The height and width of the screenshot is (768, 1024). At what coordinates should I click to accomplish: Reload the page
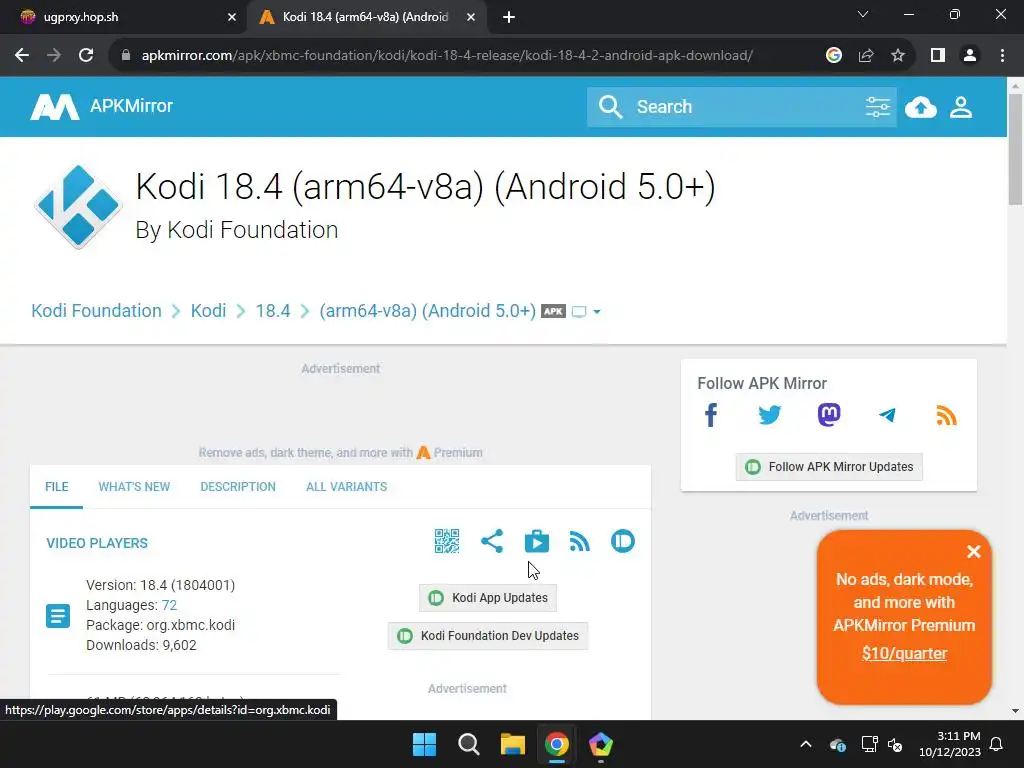point(86,56)
